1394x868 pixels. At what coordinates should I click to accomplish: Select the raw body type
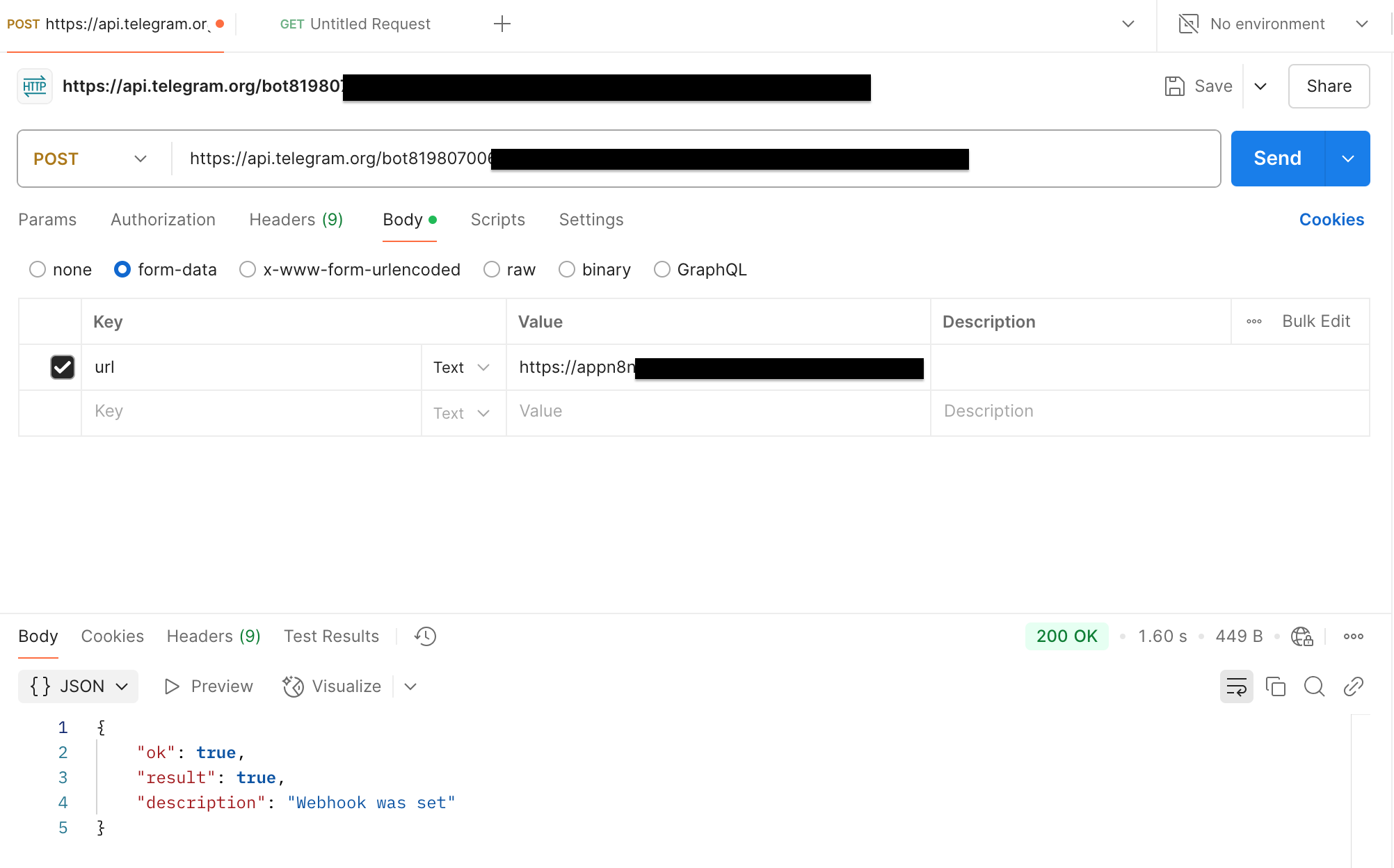click(492, 269)
